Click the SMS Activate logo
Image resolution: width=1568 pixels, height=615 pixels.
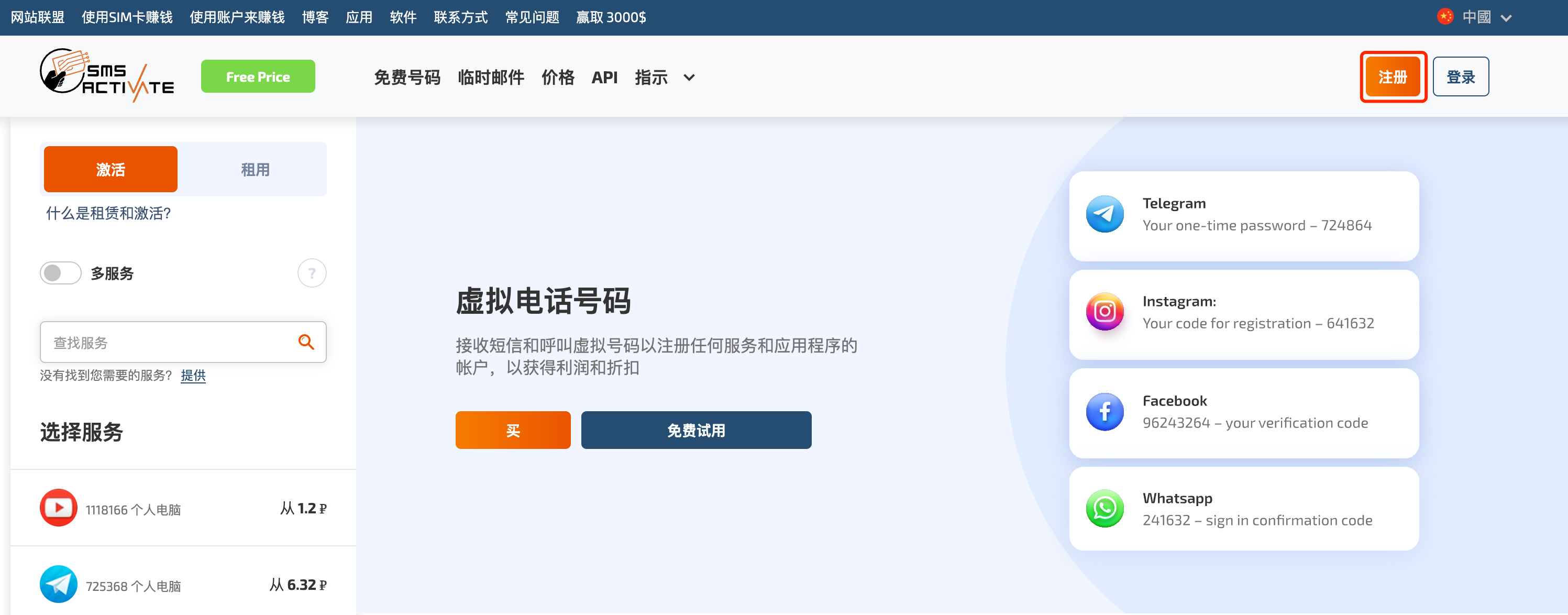(x=107, y=75)
